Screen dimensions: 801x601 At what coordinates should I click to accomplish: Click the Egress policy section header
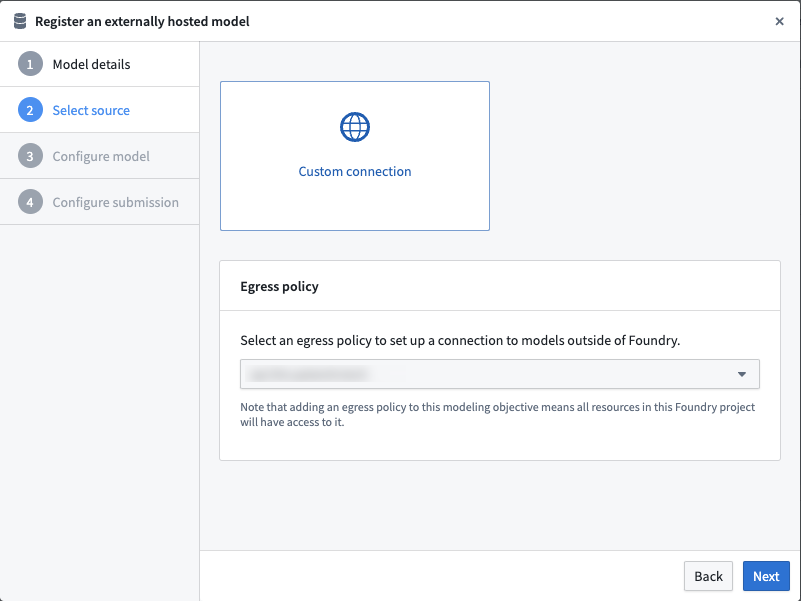[279, 286]
